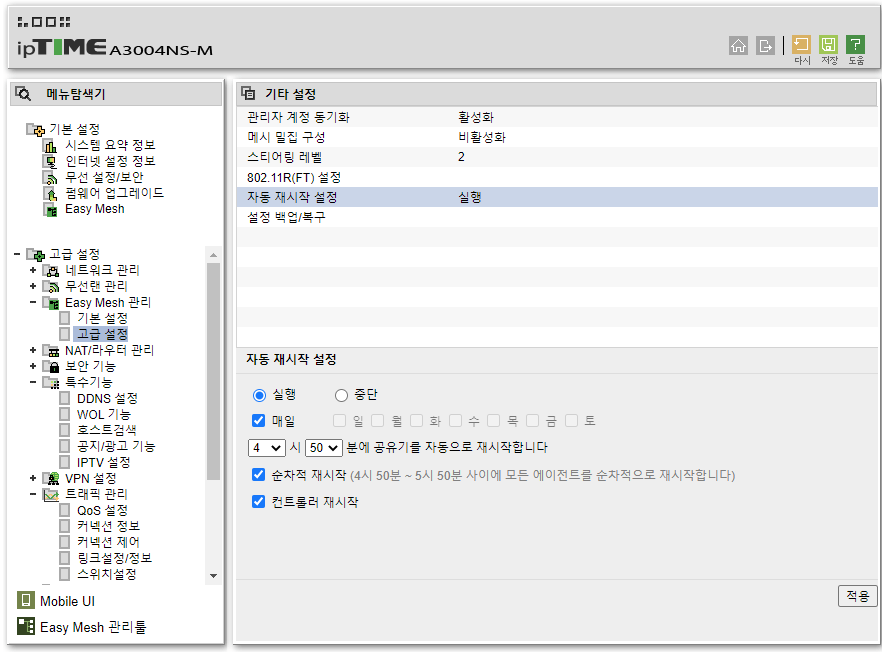Open the minute dropdown showing 50
882x653 pixels.
pos(324,448)
